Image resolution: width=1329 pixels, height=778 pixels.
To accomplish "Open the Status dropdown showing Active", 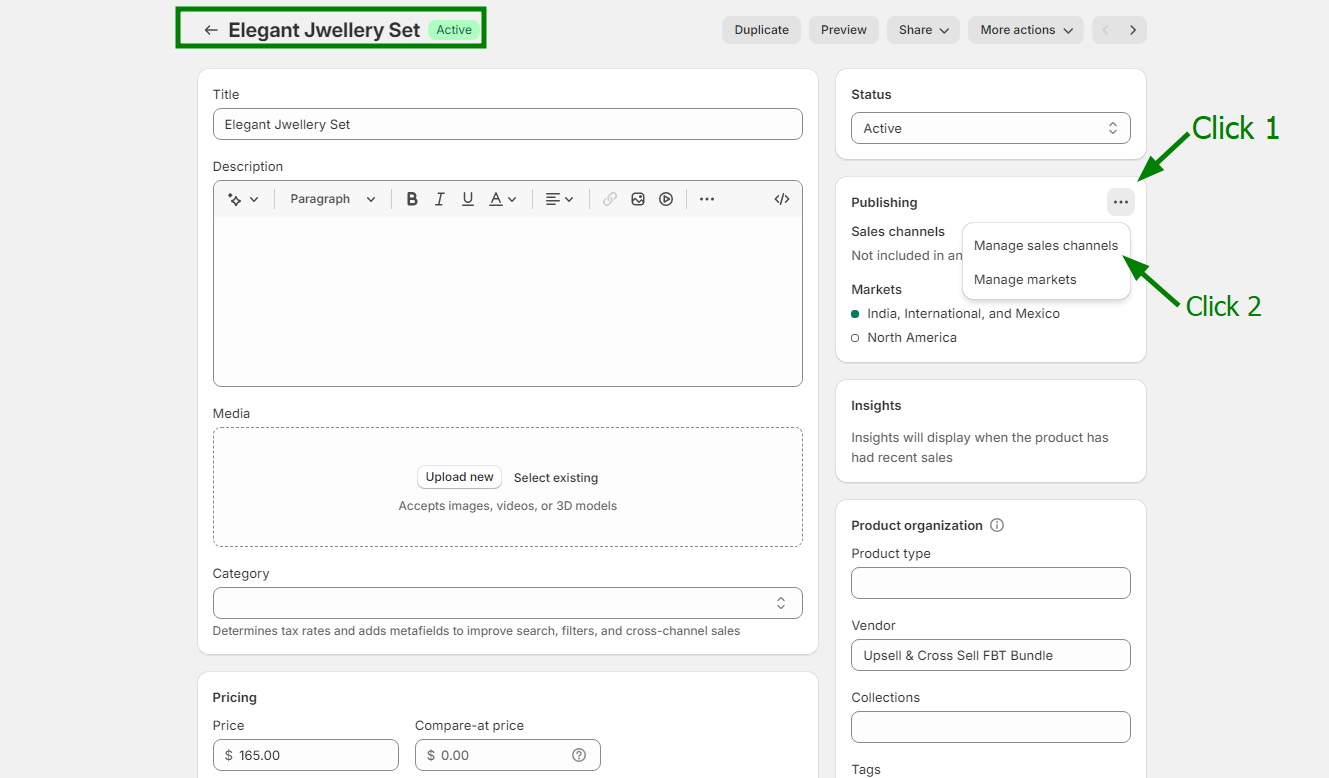I will pyautogui.click(x=990, y=128).
